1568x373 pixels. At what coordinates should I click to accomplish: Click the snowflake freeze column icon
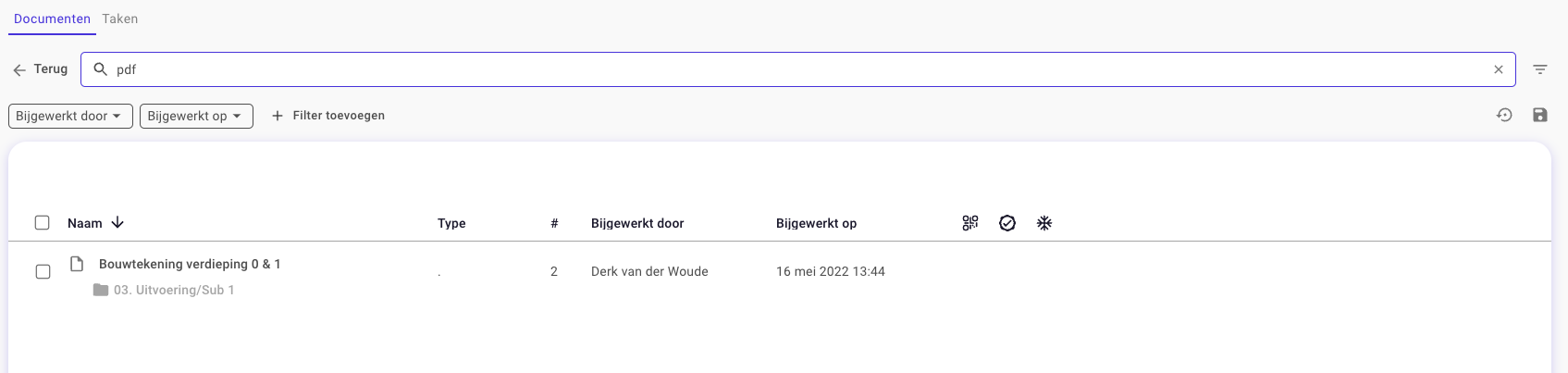pyautogui.click(x=1044, y=223)
